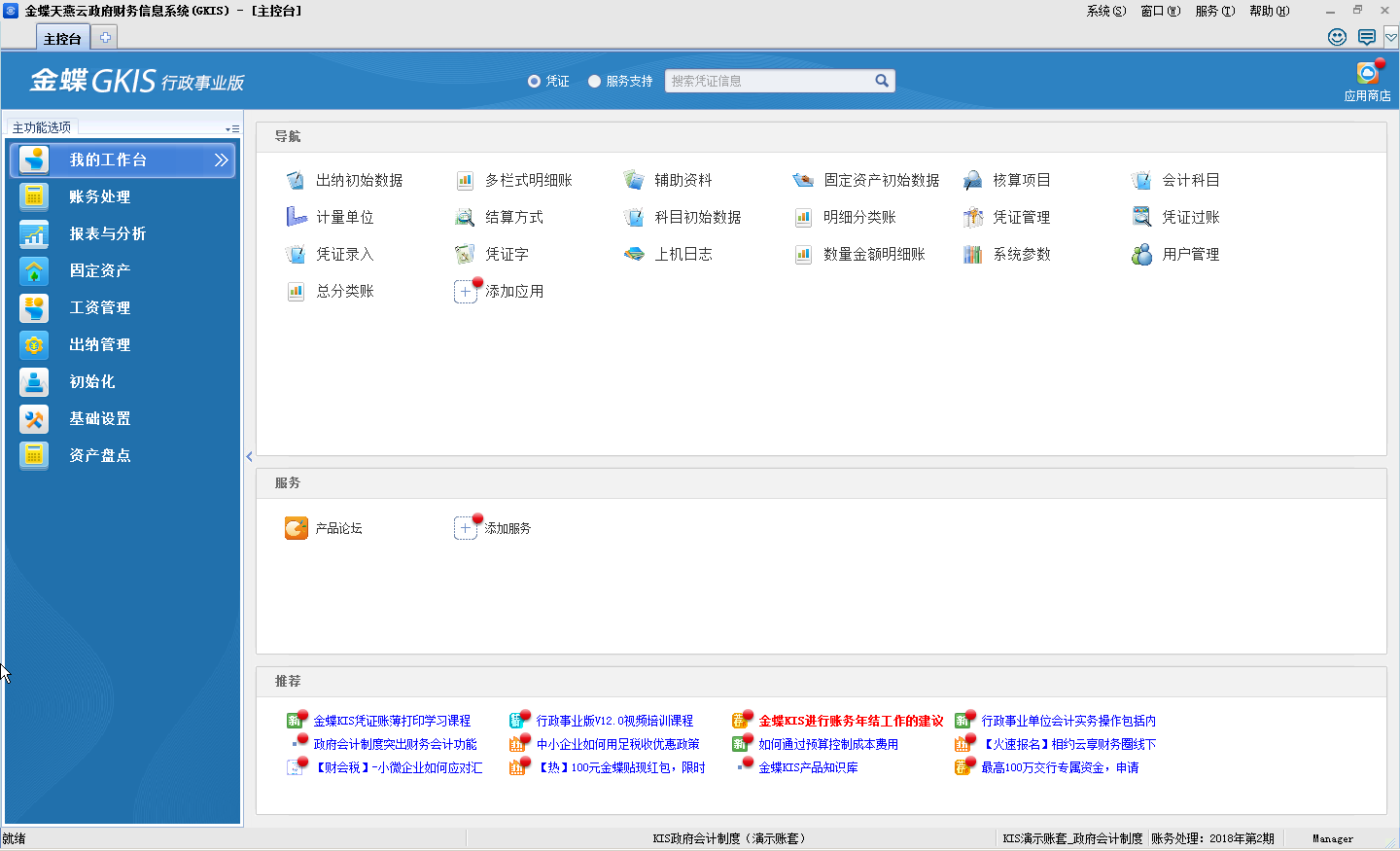
Task: Select 资产盘点 in the sidebar
Action: (x=122, y=455)
